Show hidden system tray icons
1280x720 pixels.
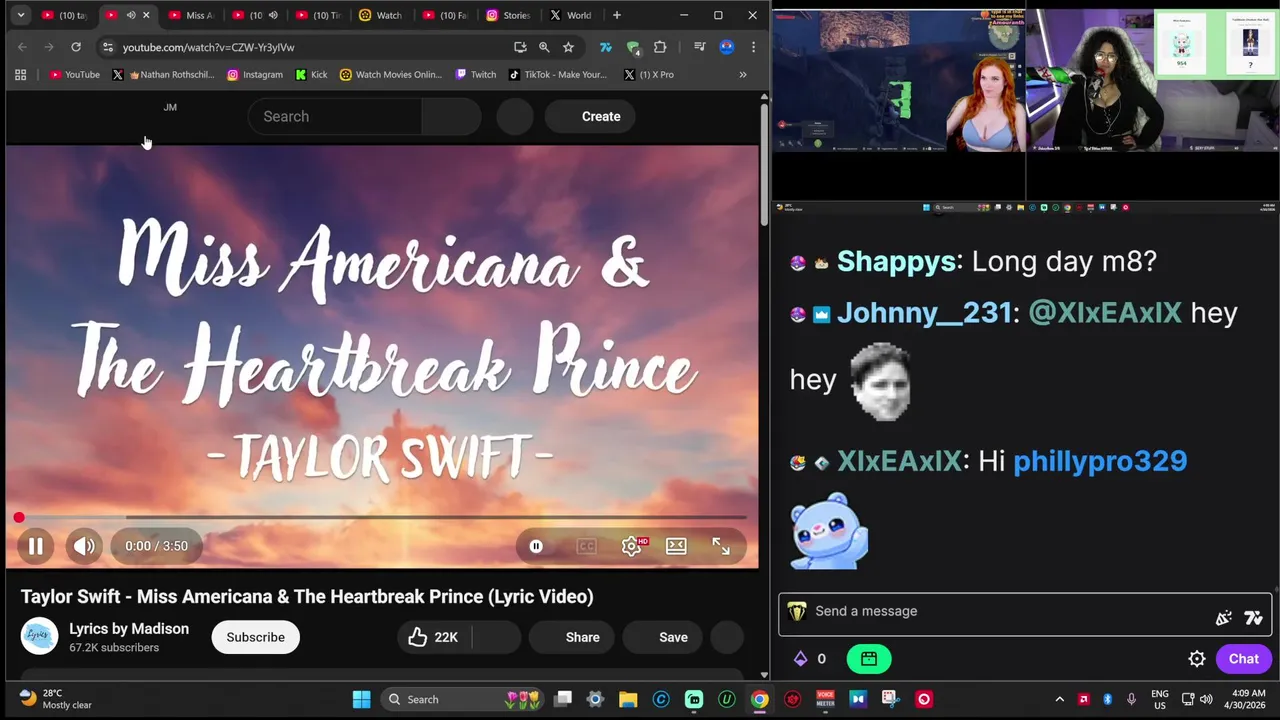pyautogui.click(x=1059, y=699)
